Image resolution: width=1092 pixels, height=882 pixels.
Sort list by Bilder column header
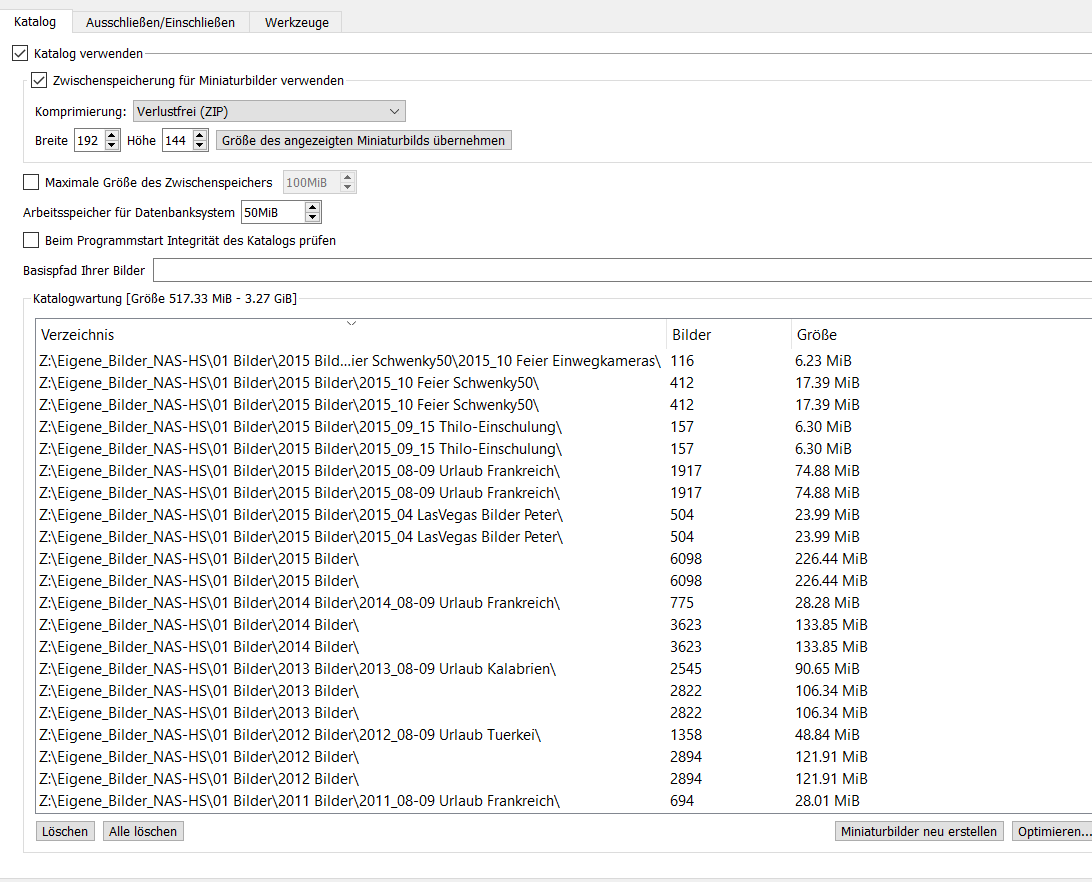tap(727, 335)
